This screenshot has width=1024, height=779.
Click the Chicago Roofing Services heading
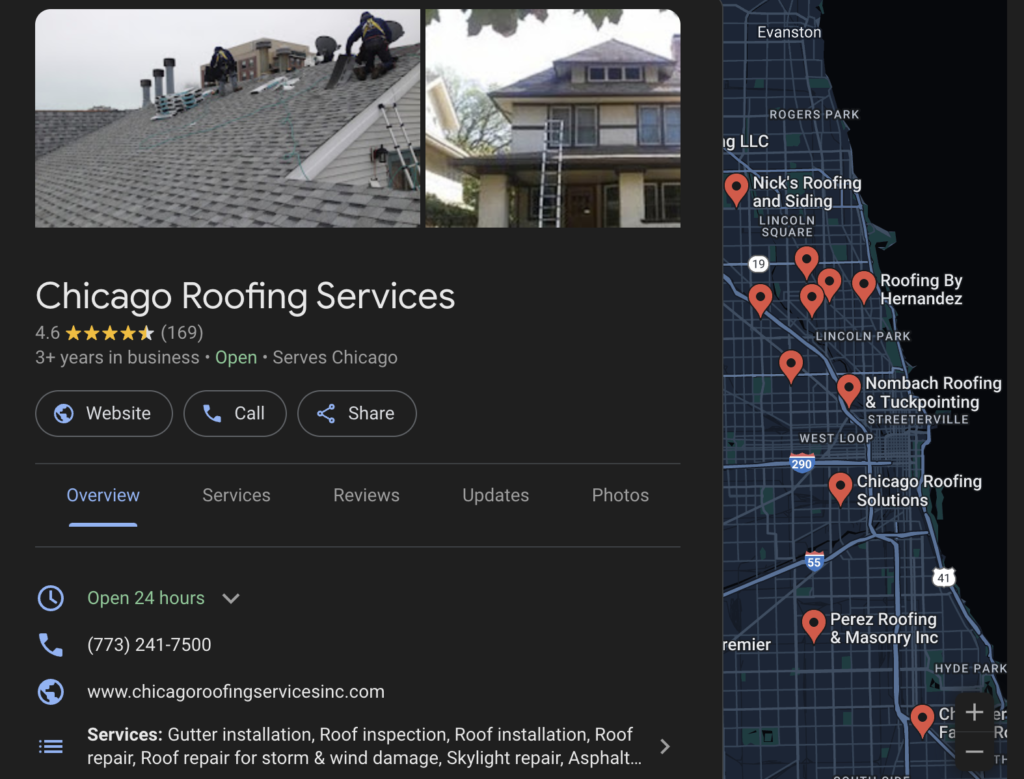245,296
